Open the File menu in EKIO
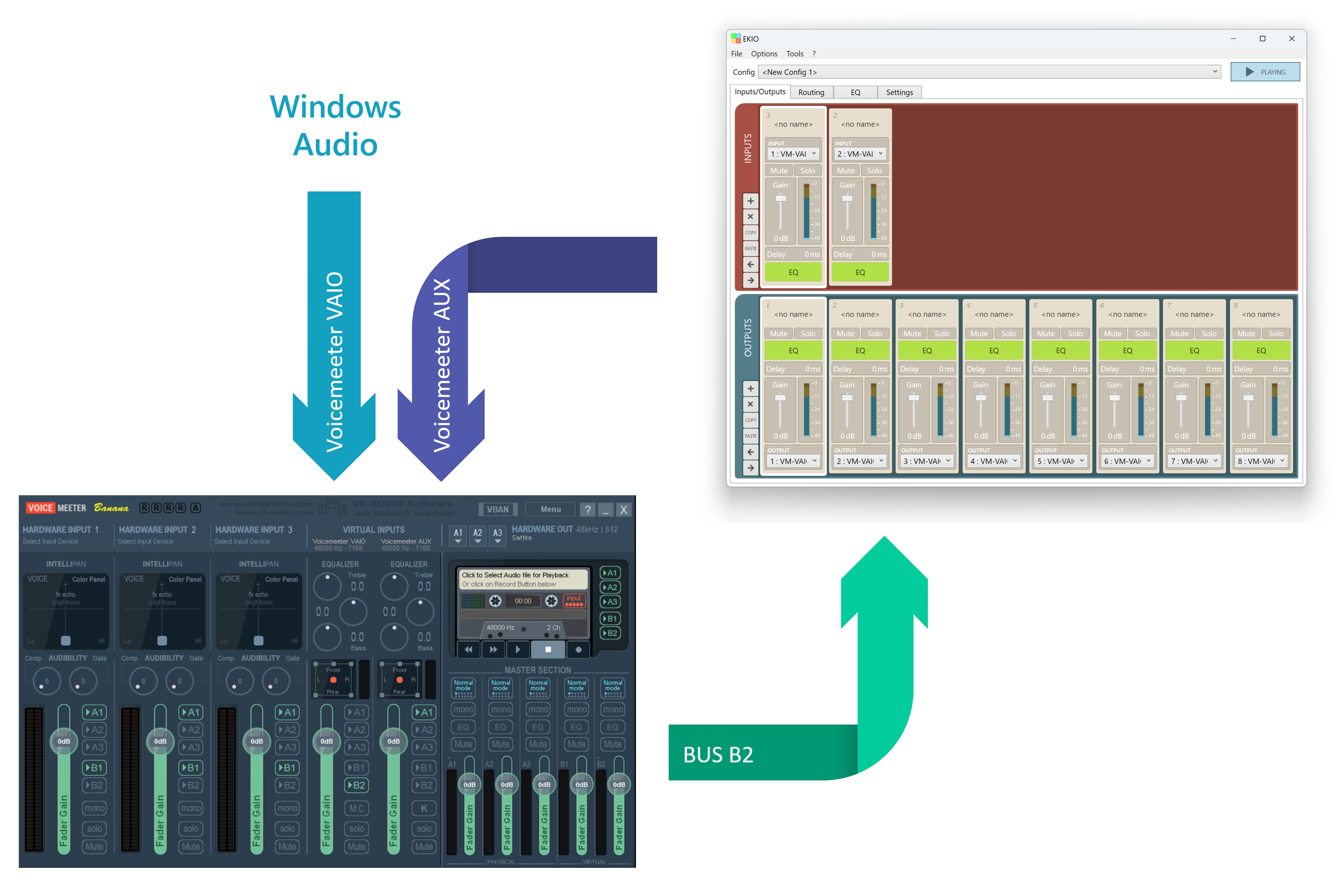 (737, 54)
